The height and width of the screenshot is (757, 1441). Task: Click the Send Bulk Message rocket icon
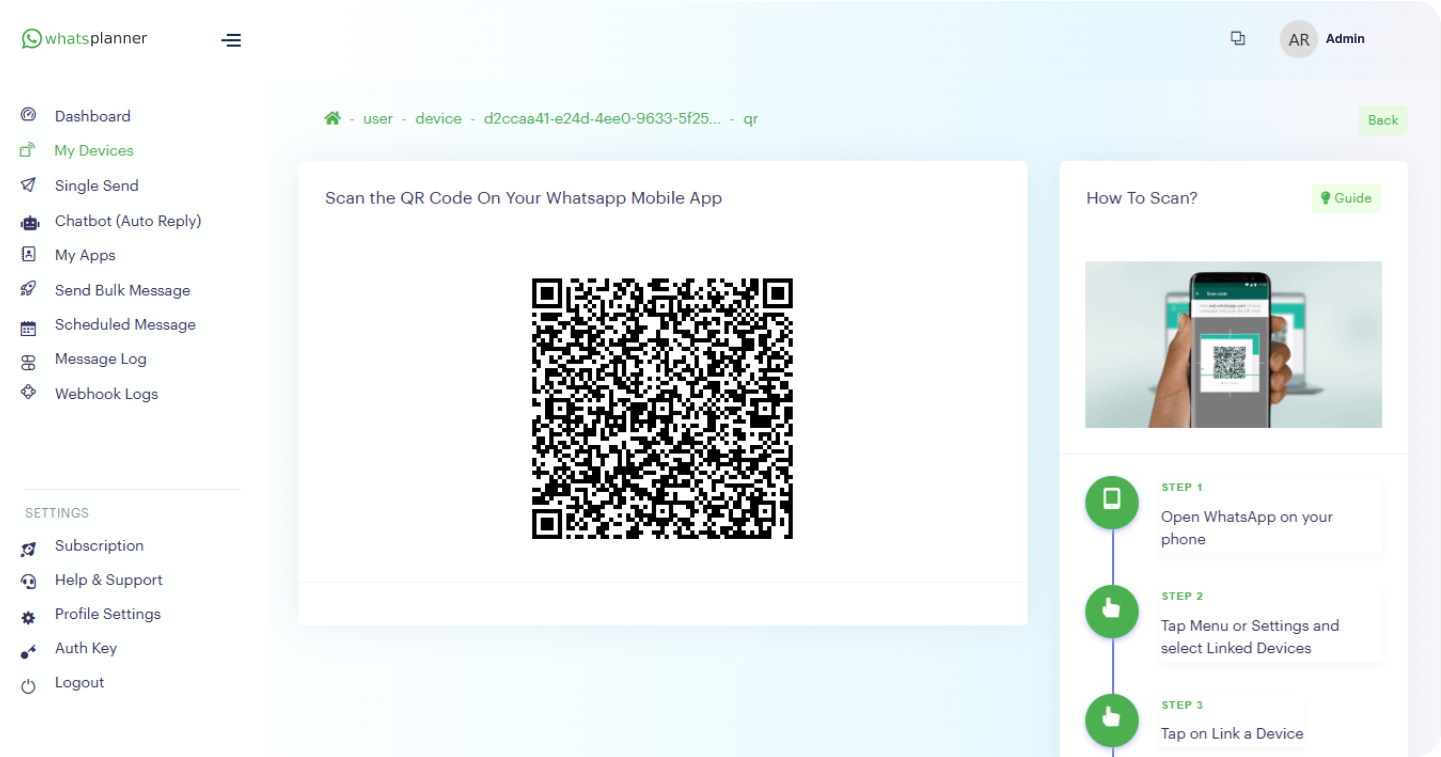pos(28,290)
